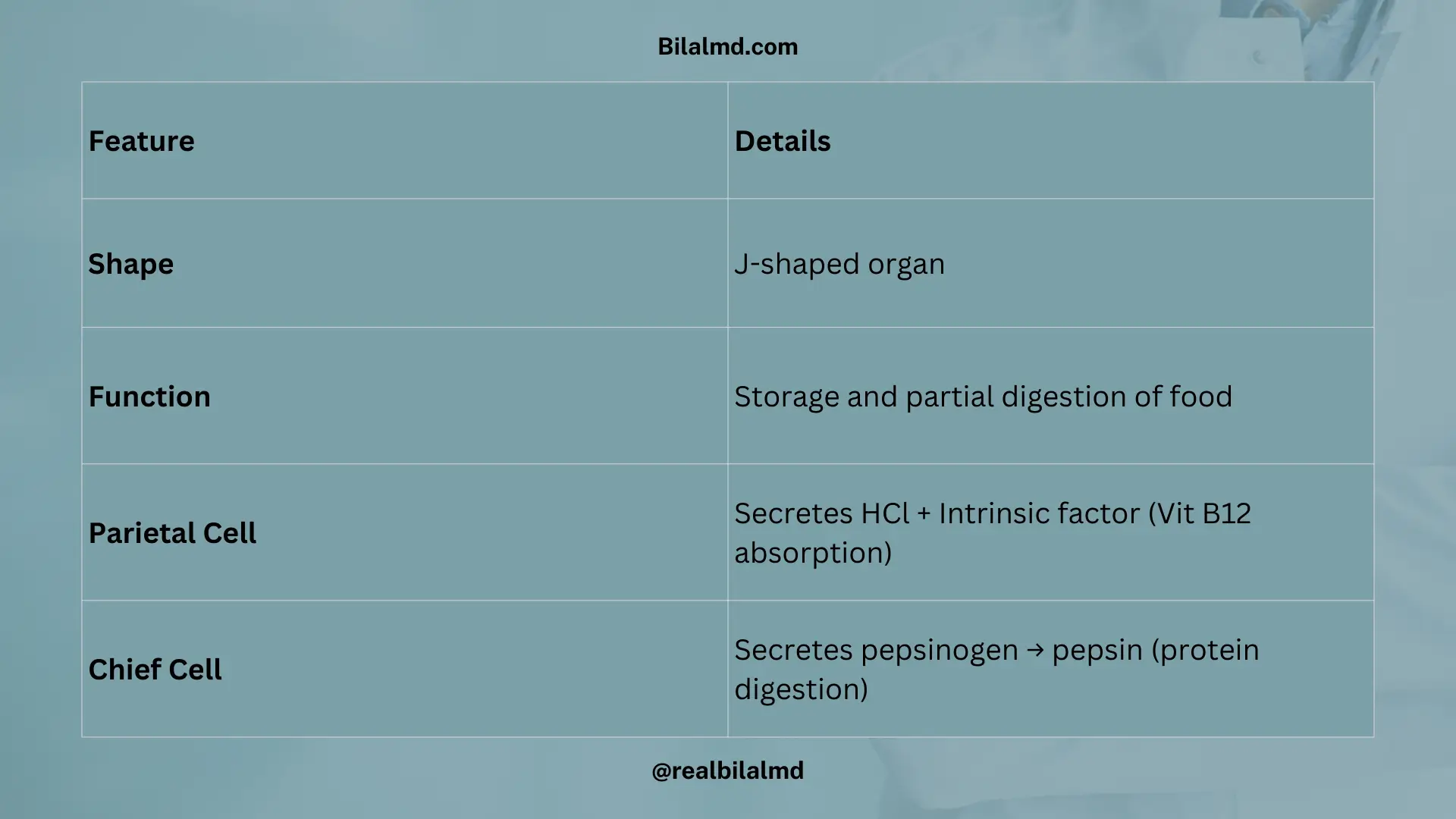Select the Details header cell
1456x819 pixels.
coord(1050,140)
